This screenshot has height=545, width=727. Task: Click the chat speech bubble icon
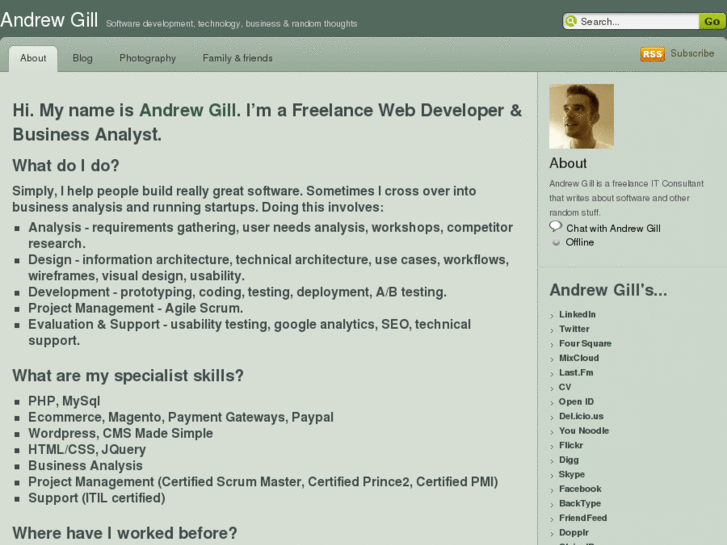point(555,227)
